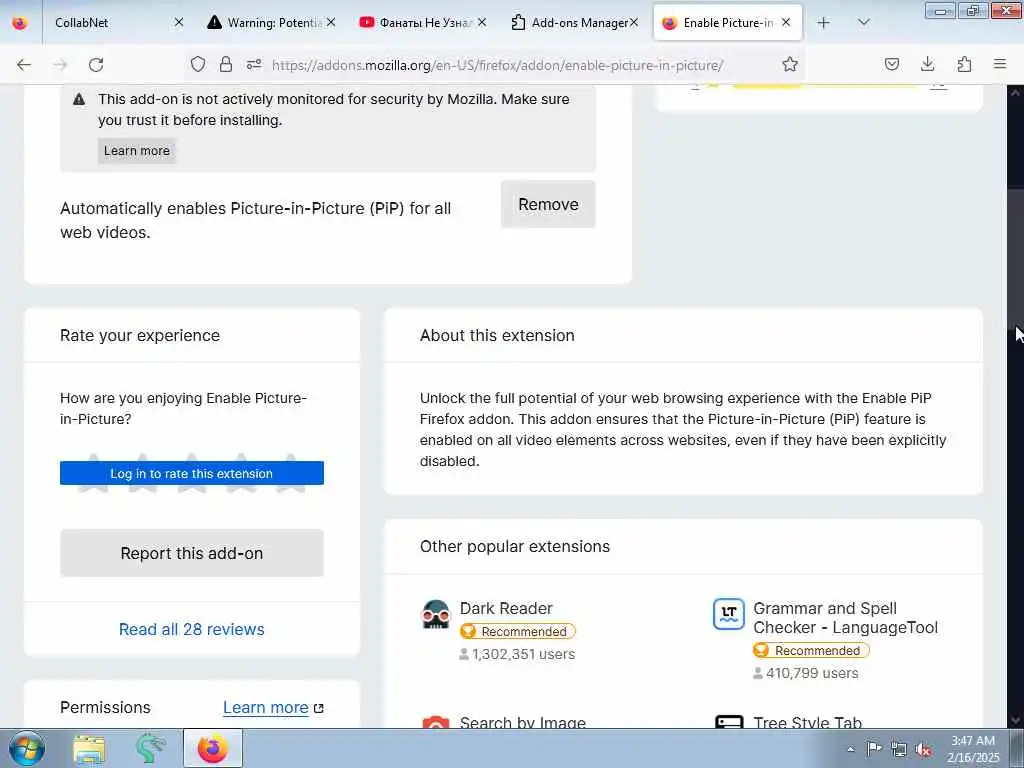
Task: Close the Enable Picture-in-Picture tab
Action: point(786,23)
